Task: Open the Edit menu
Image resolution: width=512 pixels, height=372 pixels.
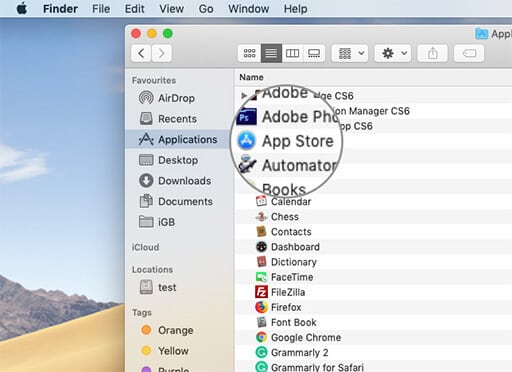Action: pyautogui.click(x=134, y=9)
